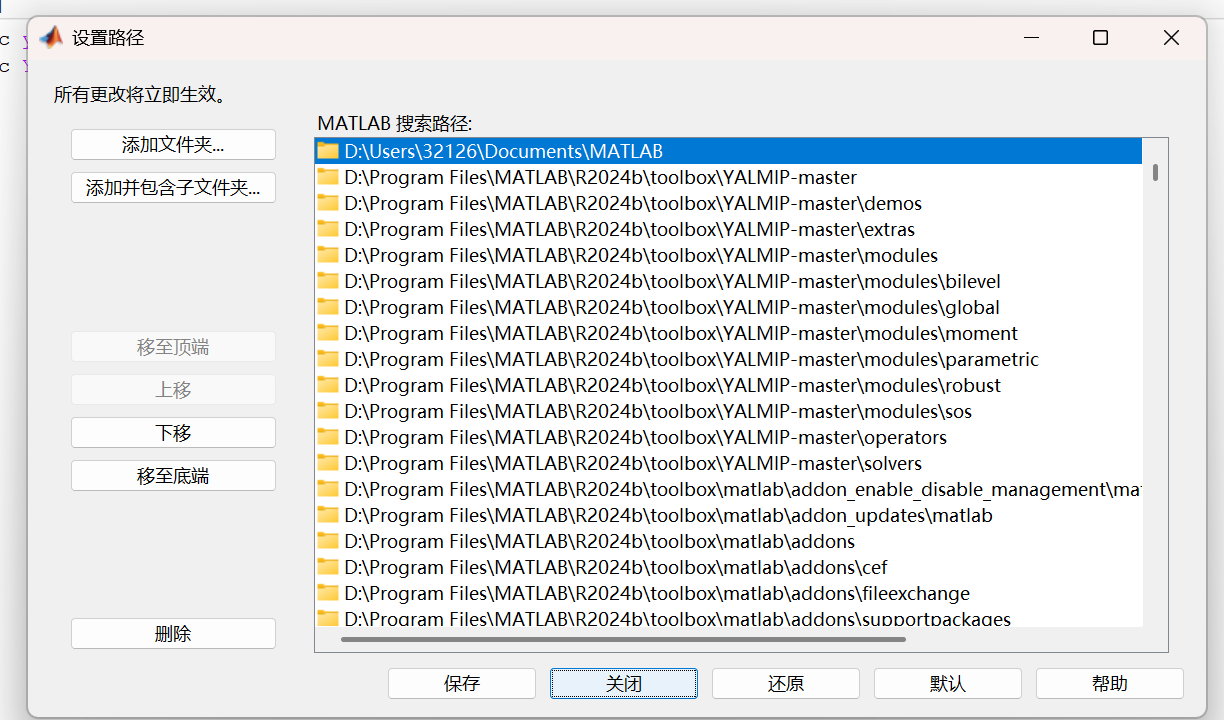Click folder icon of toolbox\matlab\addons row
The height and width of the screenshot is (720, 1224).
328,541
